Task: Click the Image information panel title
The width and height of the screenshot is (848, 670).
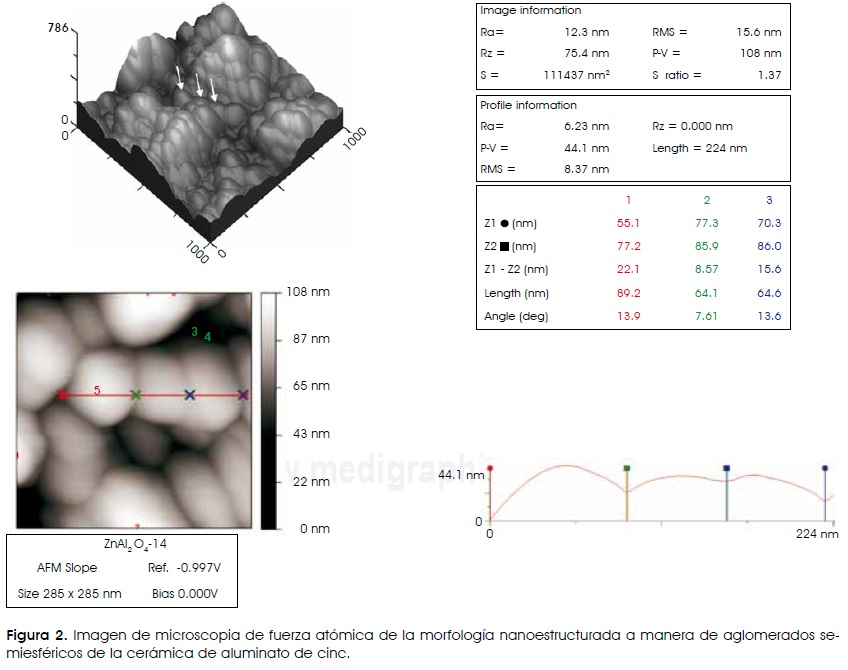Action: point(530,11)
